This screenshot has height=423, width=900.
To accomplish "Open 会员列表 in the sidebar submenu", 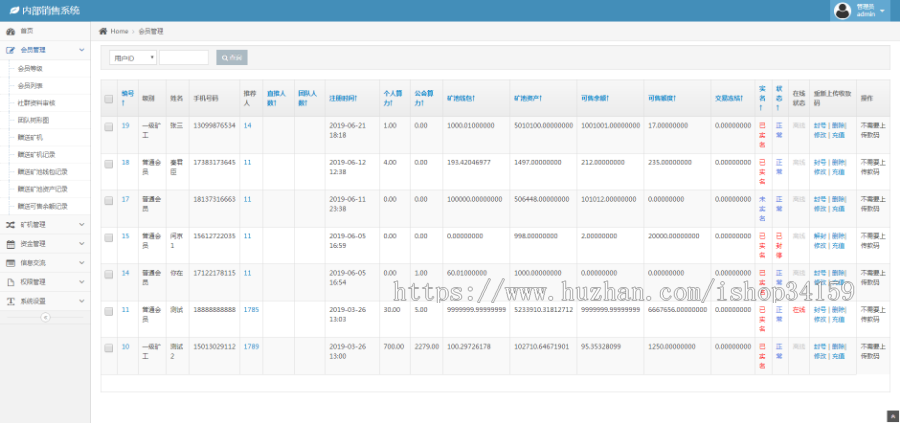I will [x=31, y=85].
